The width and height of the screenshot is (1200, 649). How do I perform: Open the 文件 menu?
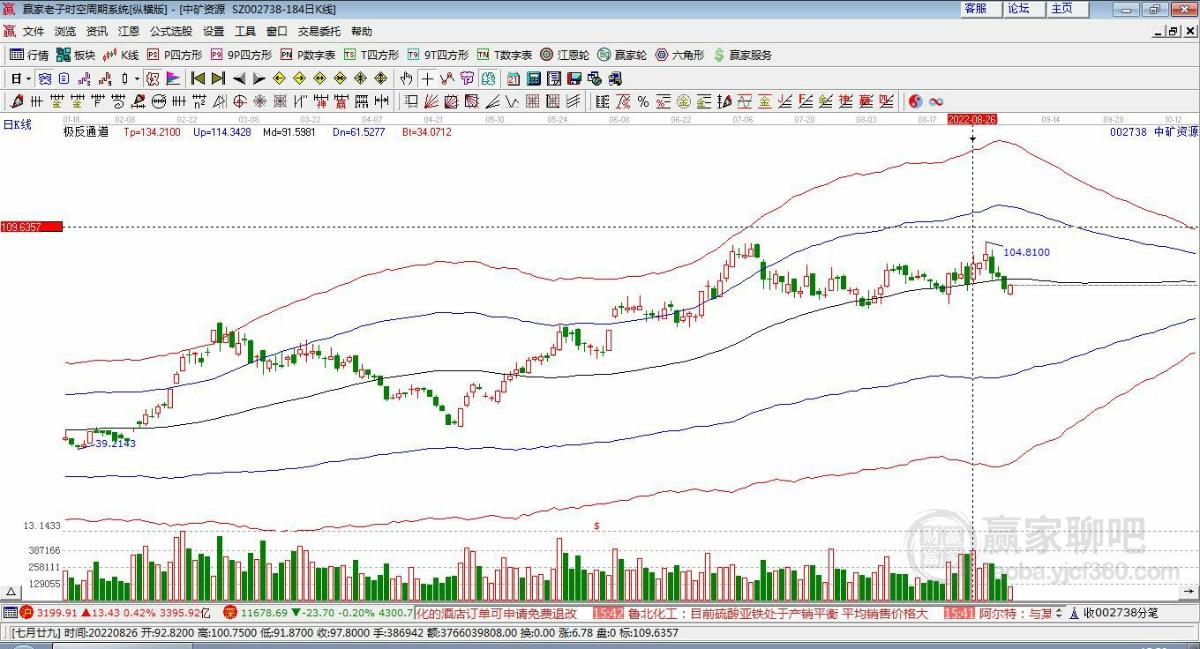coord(33,31)
